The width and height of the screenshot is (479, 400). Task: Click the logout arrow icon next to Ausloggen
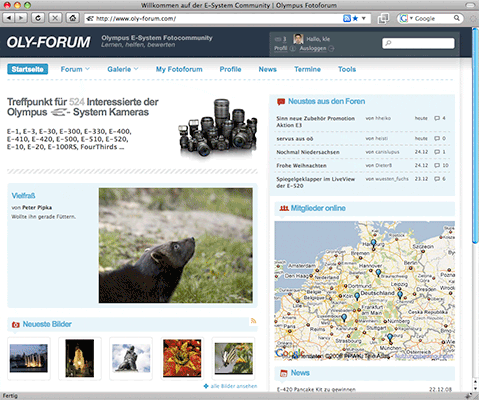point(331,49)
